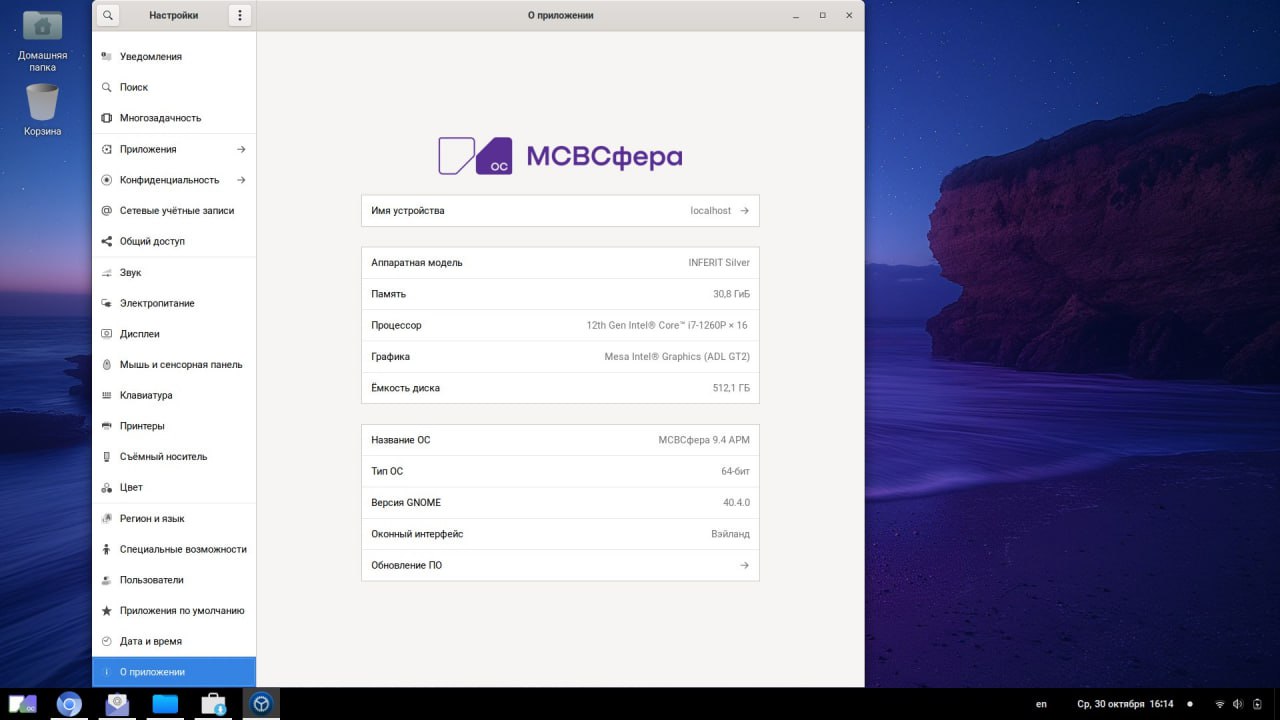Click the localhost device name value
Viewport: 1280px width, 720px height.
[x=711, y=211]
